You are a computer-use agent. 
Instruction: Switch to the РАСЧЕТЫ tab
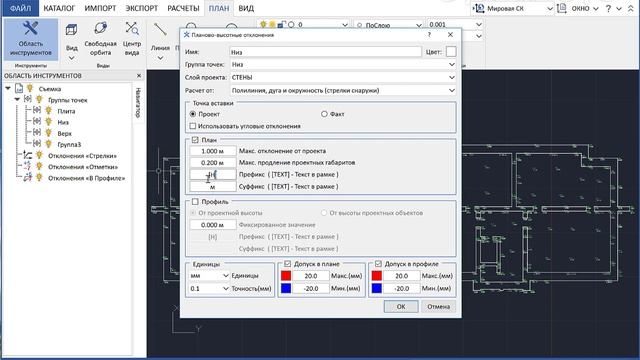pos(183,8)
